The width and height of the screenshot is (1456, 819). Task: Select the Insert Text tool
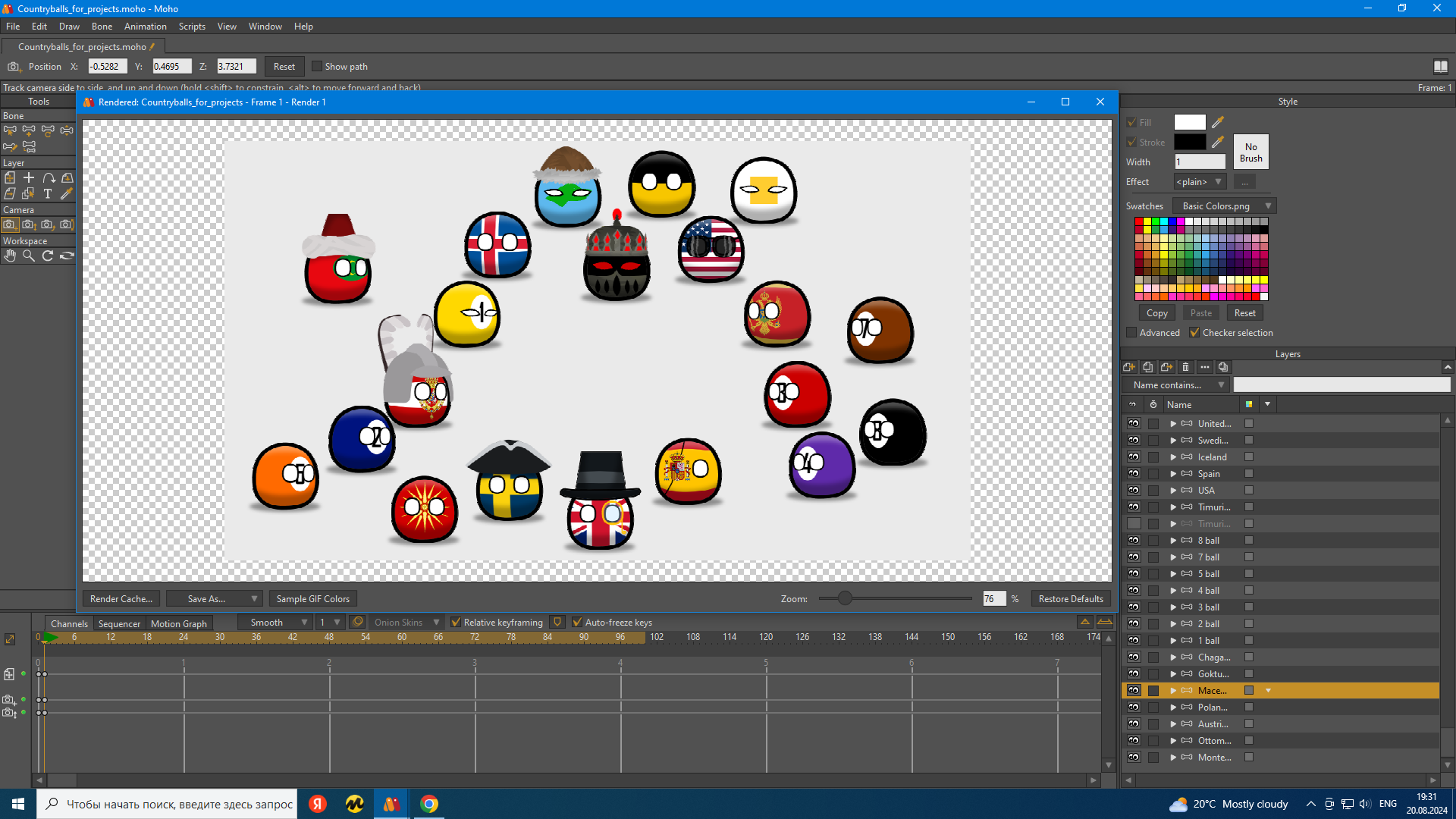47,193
